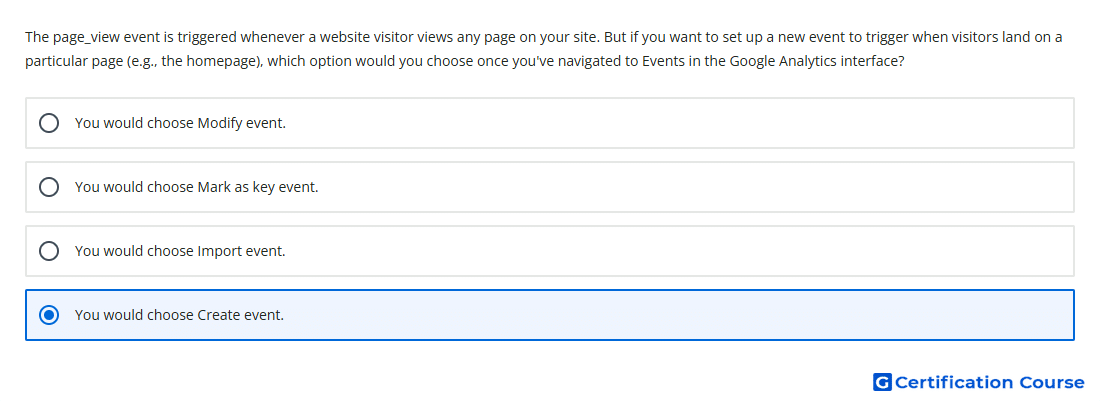Click the word "Course" in the watermark
The width and height of the screenshot is (1100, 401).
click(x=1052, y=382)
